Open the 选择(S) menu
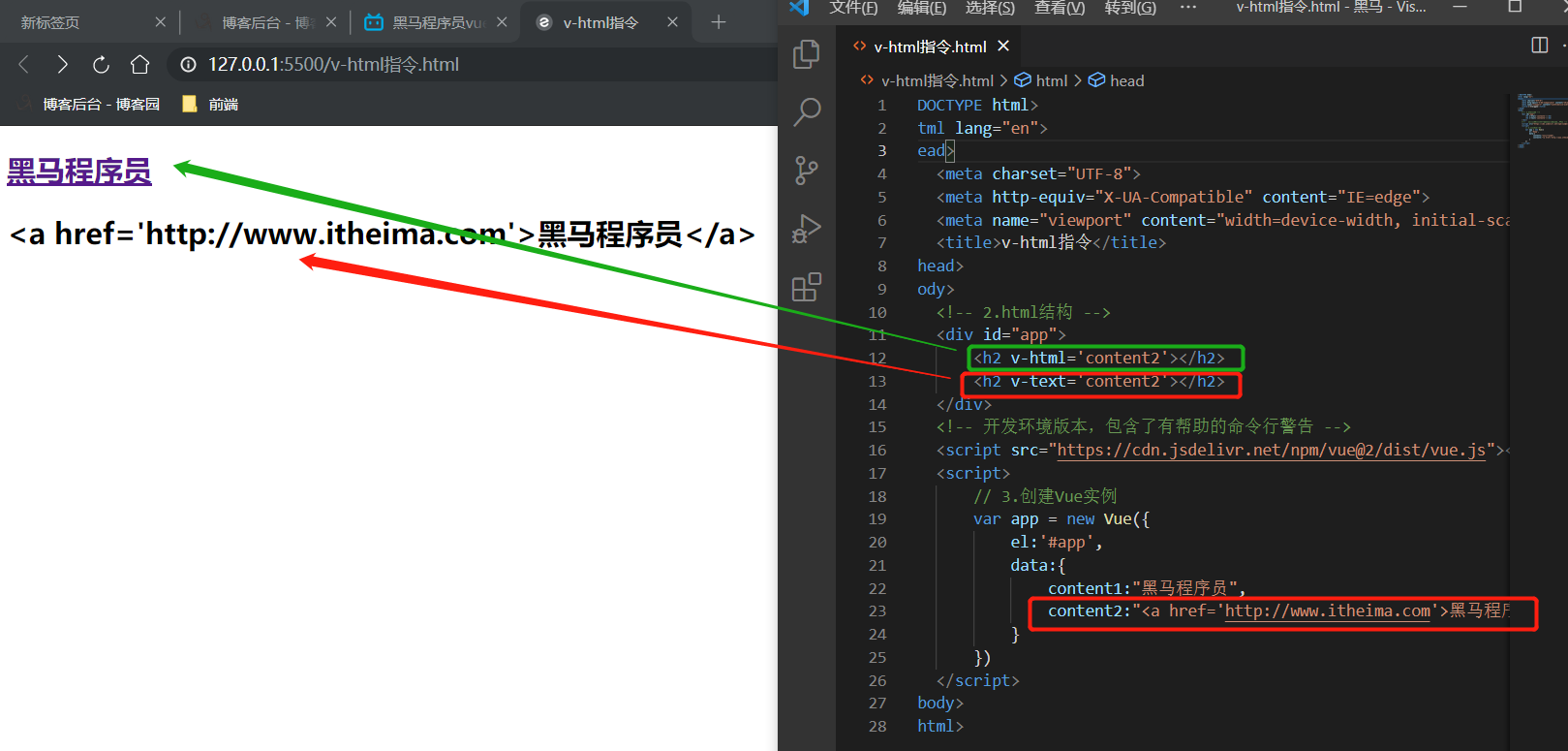This screenshot has width=1568, height=751. click(x=990, y=8)
